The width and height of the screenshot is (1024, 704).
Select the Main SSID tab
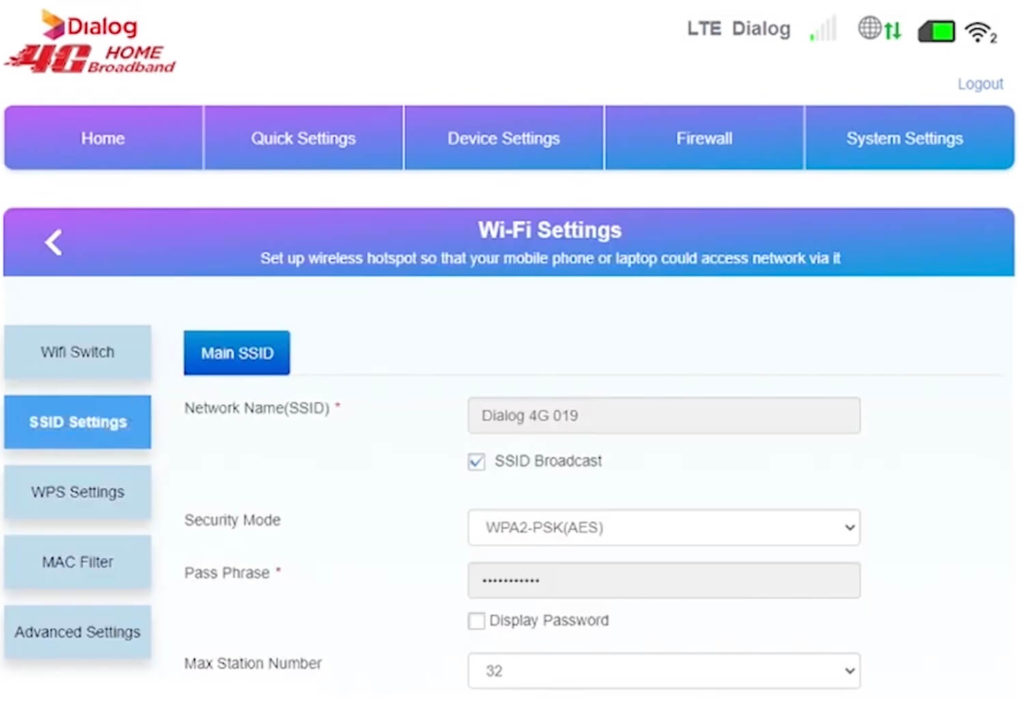click(236, 352)
